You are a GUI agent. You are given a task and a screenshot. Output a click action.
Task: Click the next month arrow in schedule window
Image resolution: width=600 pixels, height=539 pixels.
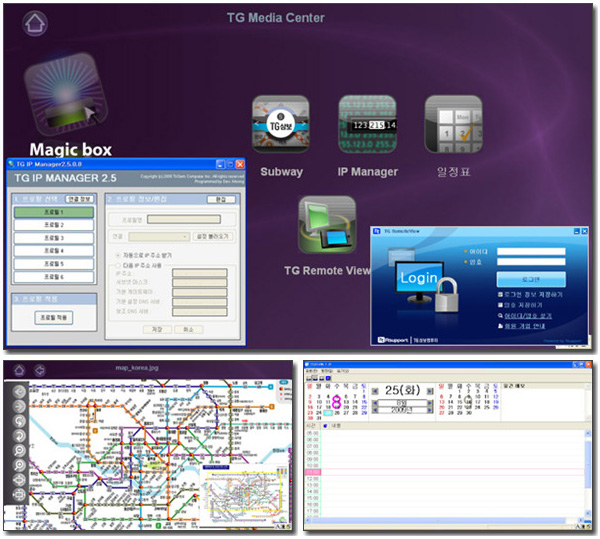[x=430, y=403]
